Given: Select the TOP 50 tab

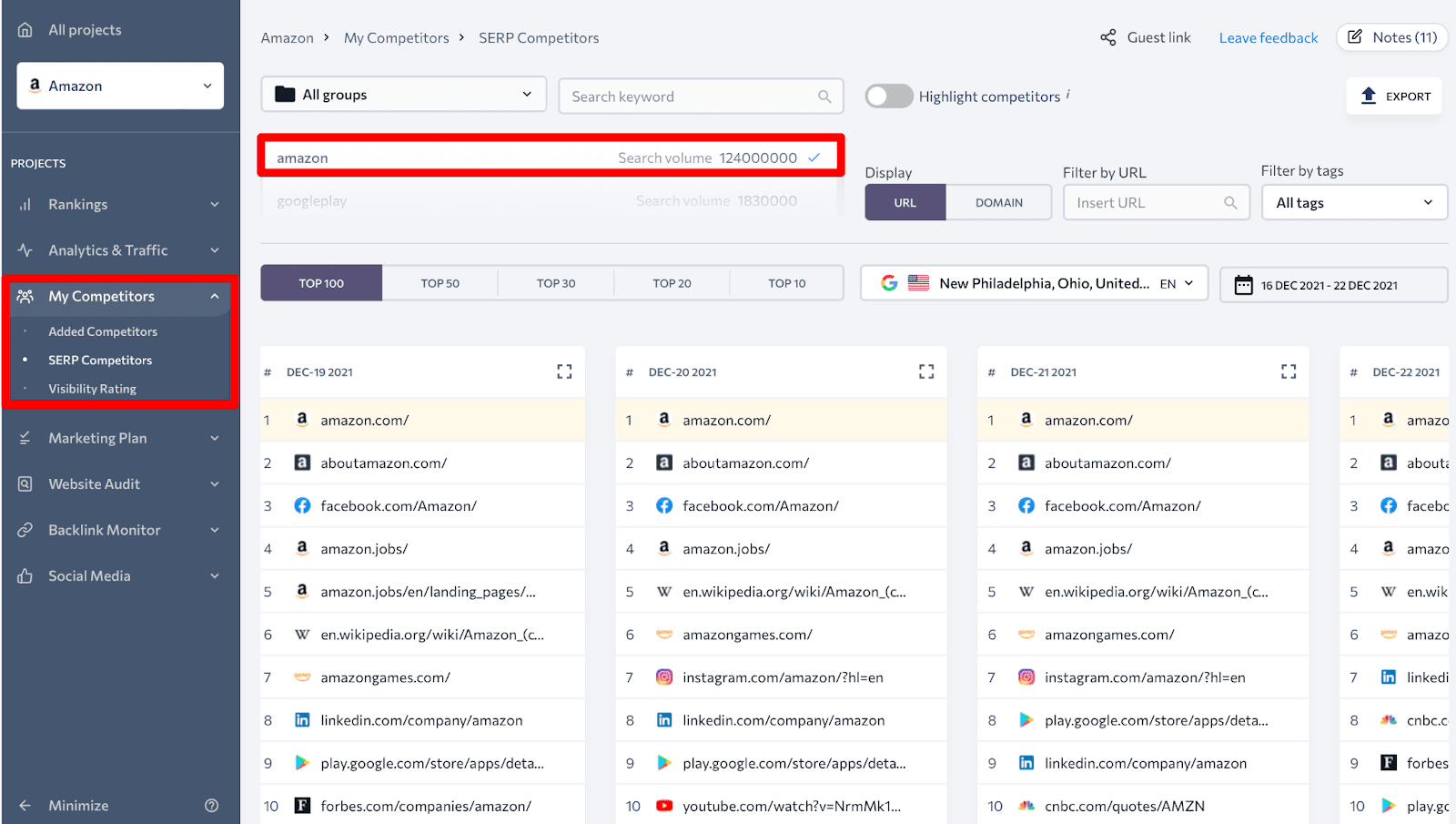Looking at the screenshot, I should click(x=440, y=283).
